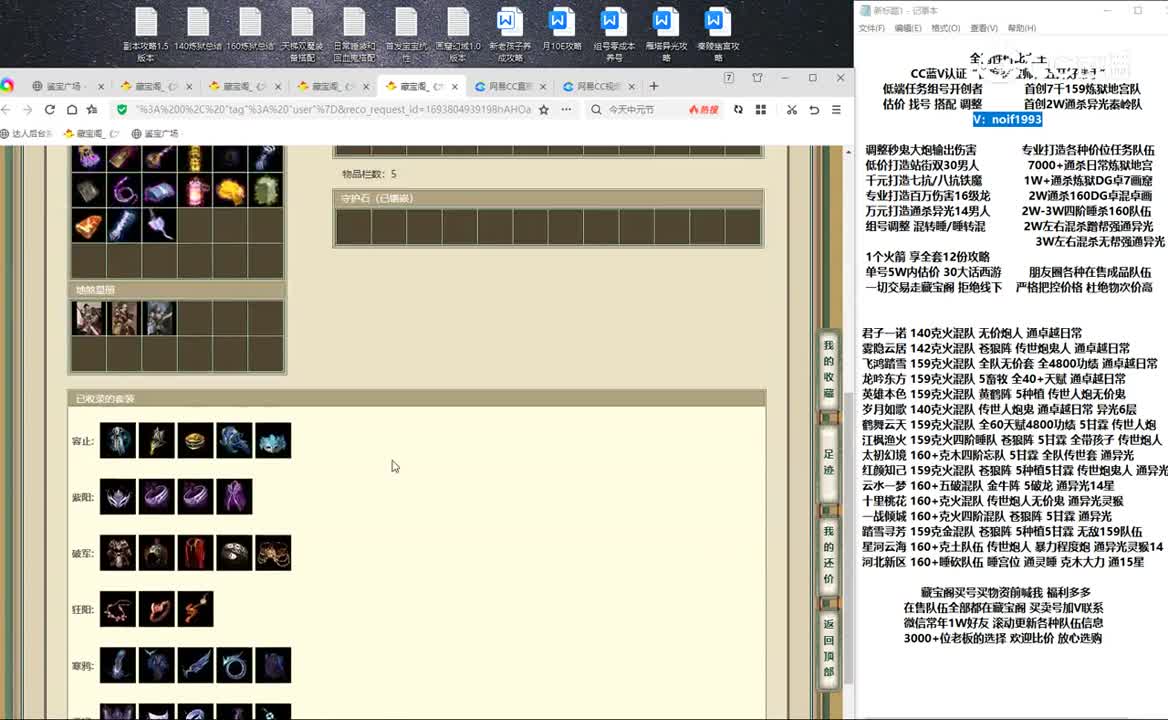
Task: Open the browser hamburger main menu
Action: point(837,109)
